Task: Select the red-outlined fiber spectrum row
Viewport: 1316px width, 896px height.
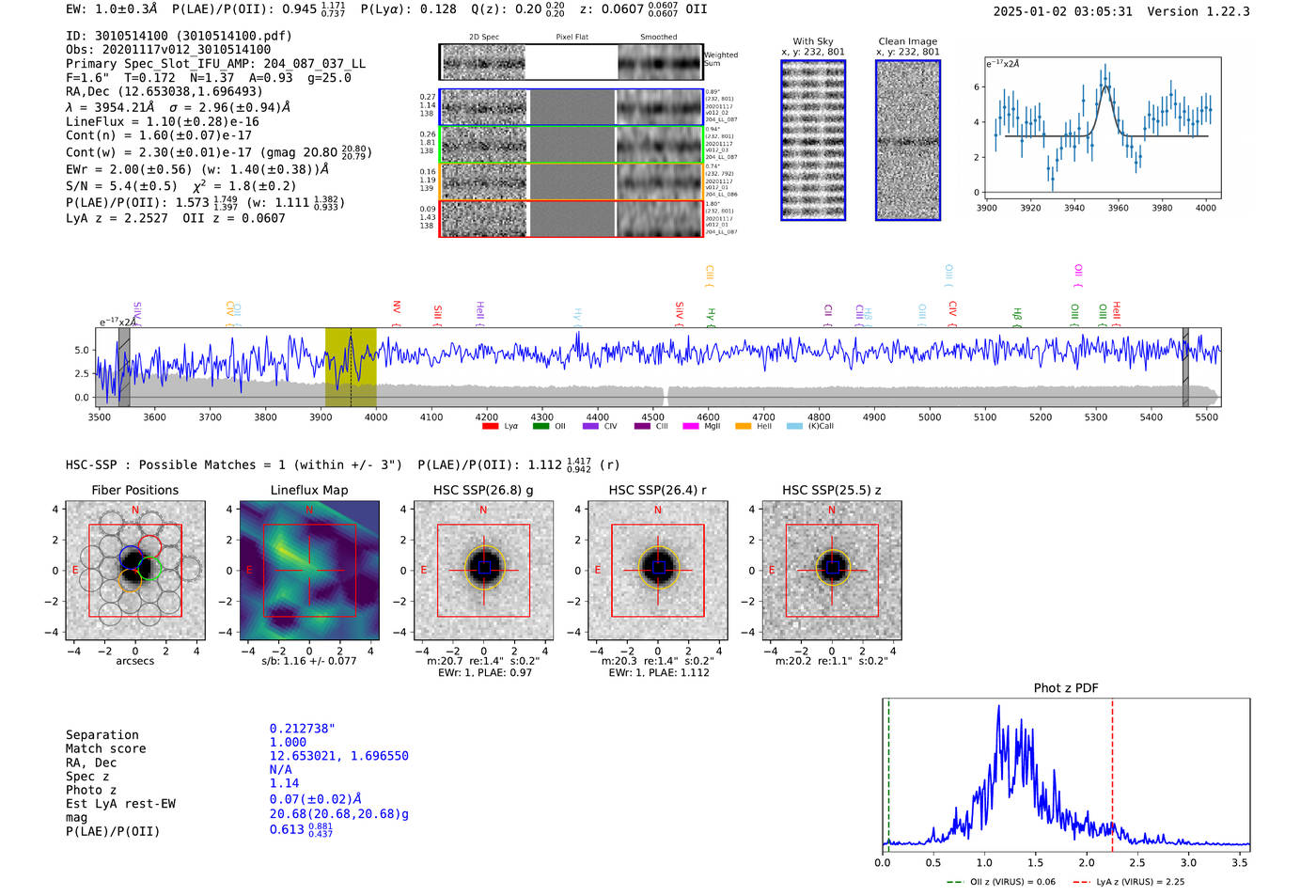Action: [572, 219]
